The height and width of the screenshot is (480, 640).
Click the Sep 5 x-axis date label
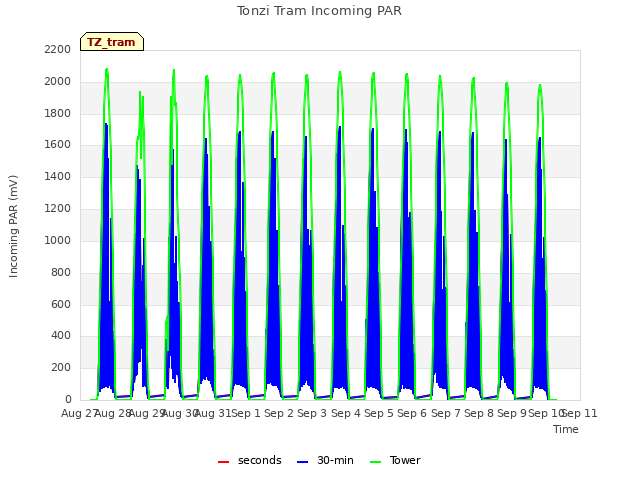click(379, 413)
